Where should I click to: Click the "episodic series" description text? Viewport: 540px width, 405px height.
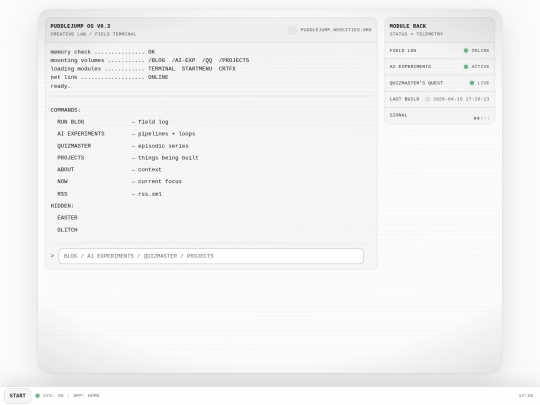pos(163,146)
